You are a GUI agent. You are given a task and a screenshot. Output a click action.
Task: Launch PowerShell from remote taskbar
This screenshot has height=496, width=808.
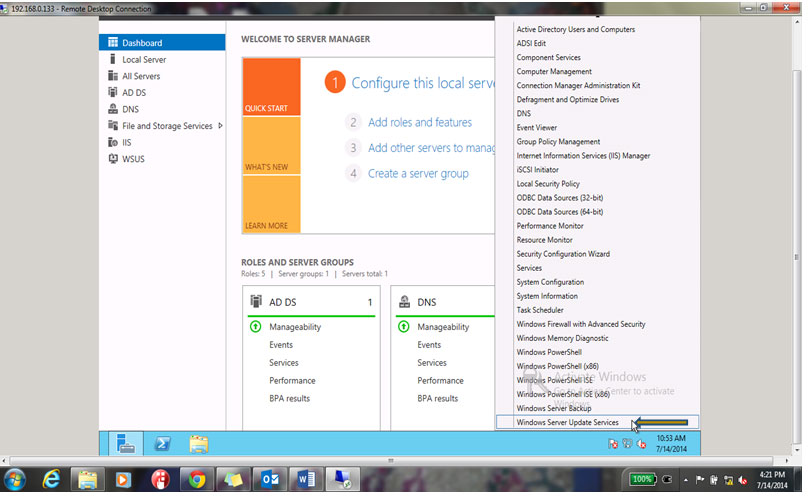point(162,443)
